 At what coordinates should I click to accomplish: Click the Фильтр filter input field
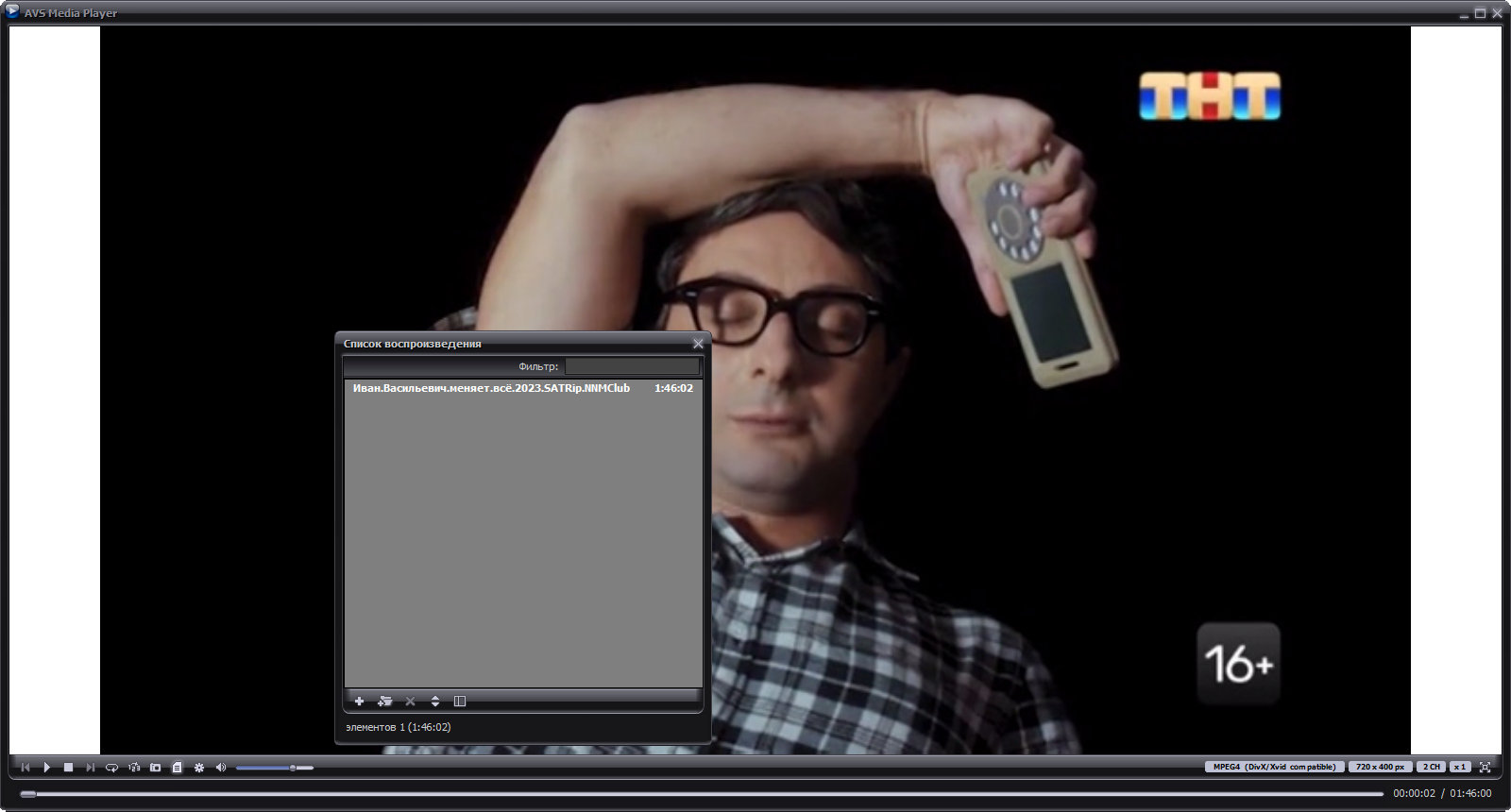click(x=632, y=366)
